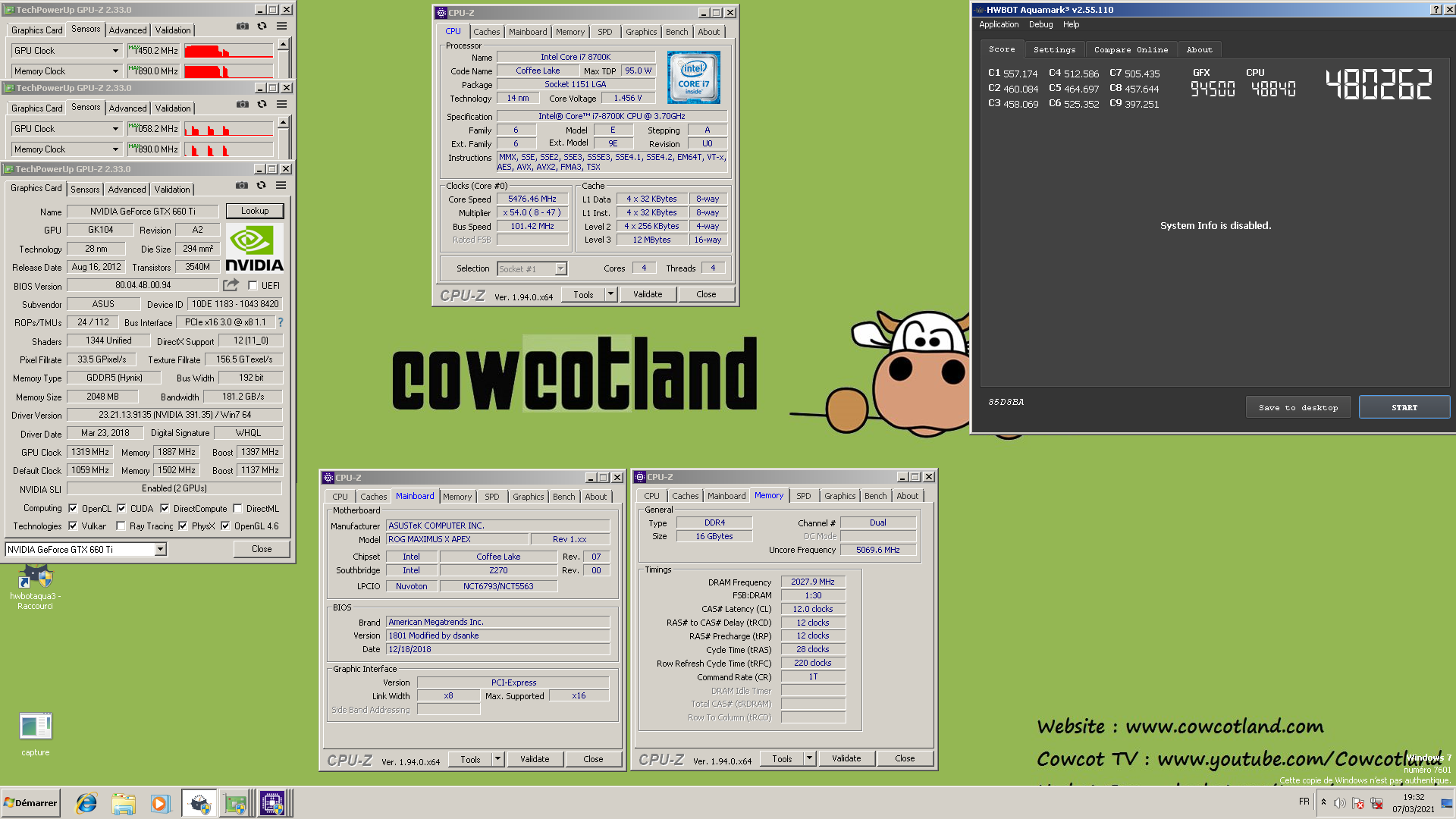The width and height of the screenshot is (1456, 819).
Task: Open the Aquamark Compare Online tab
Action: coord(1131,49)
